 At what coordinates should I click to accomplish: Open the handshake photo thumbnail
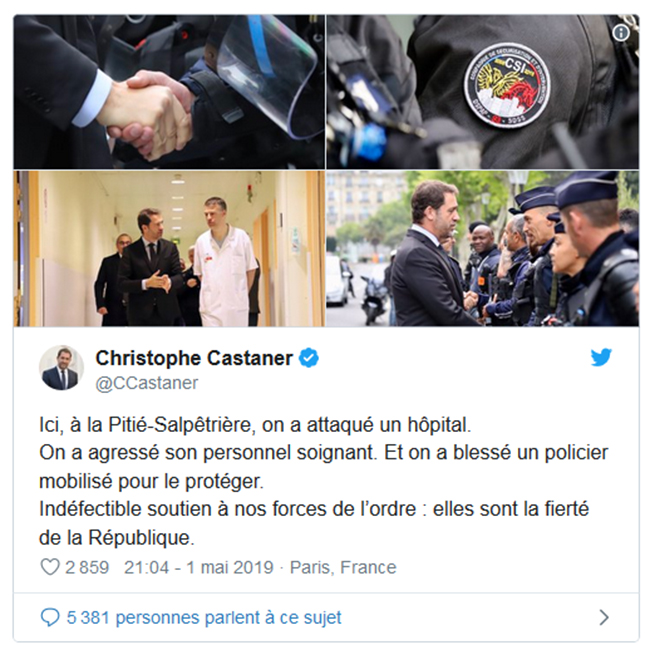coord(169,92)
